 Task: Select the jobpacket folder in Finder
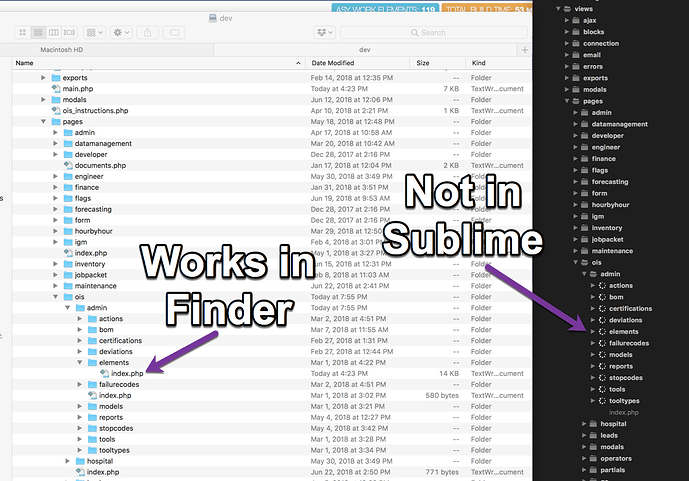point(91,275)
